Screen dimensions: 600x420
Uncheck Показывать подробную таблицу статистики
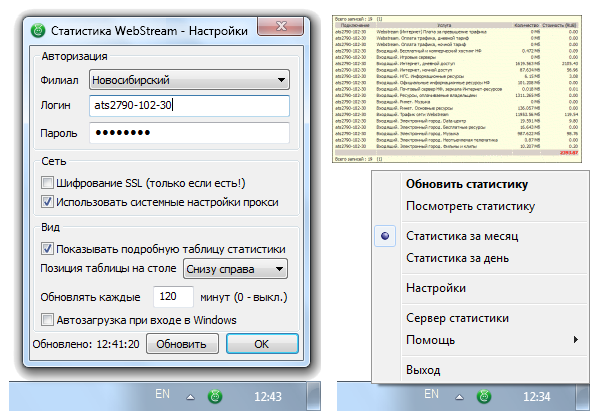(47, 249)
